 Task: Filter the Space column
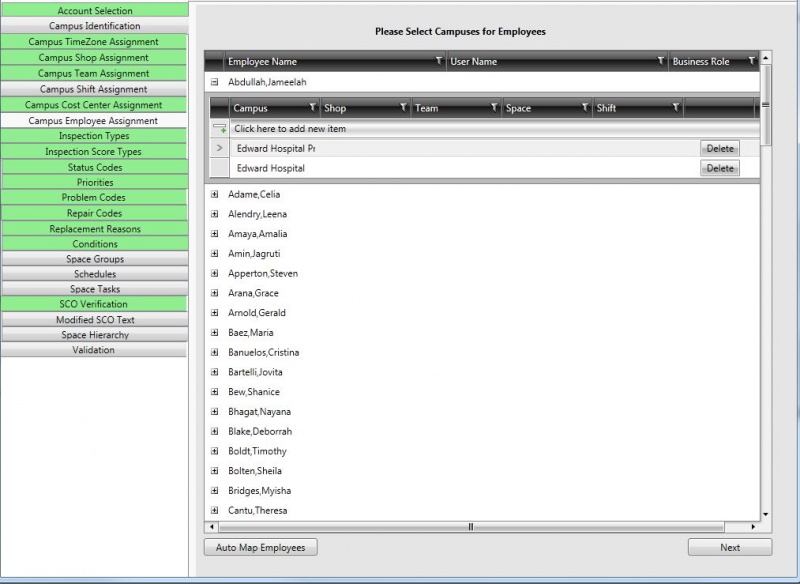587,108
